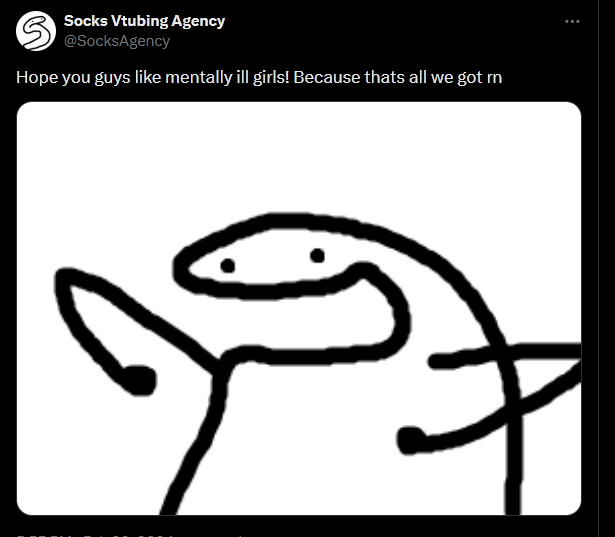
Task: Click the figure's body area
Action: tap(353, 431)
